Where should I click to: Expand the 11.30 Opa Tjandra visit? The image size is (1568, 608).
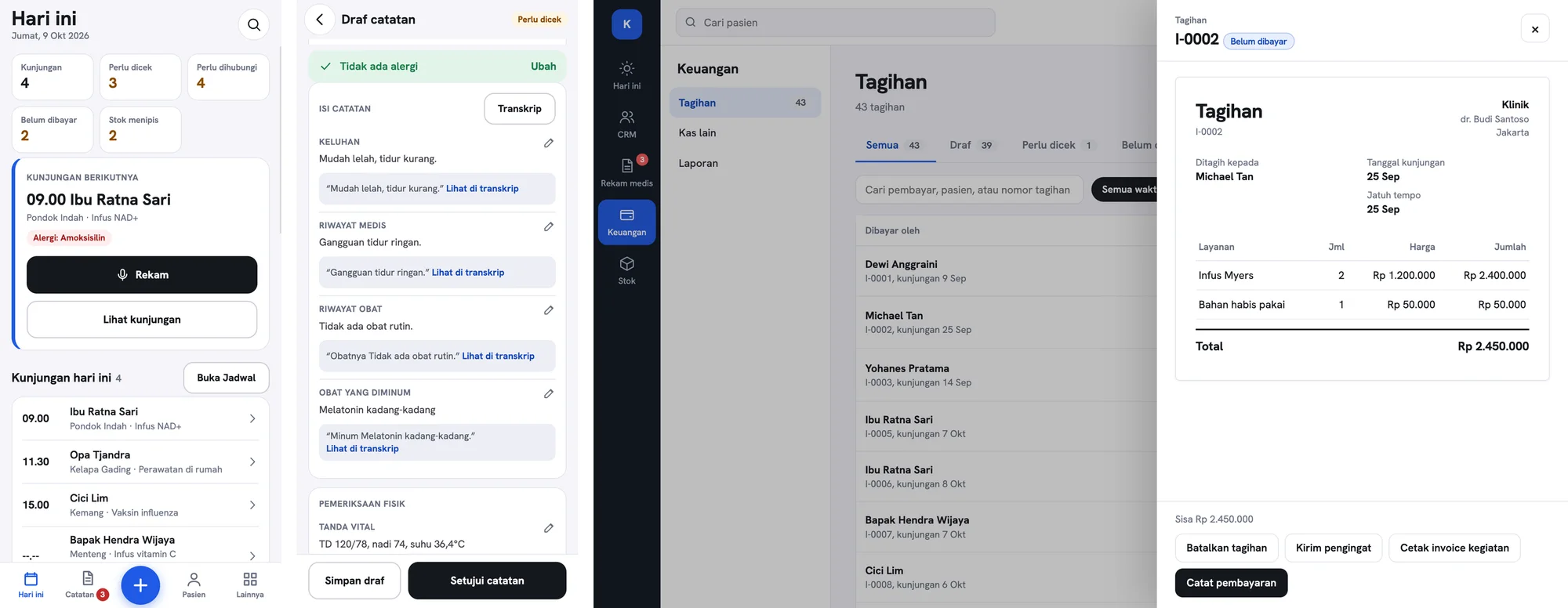point(141,461)
